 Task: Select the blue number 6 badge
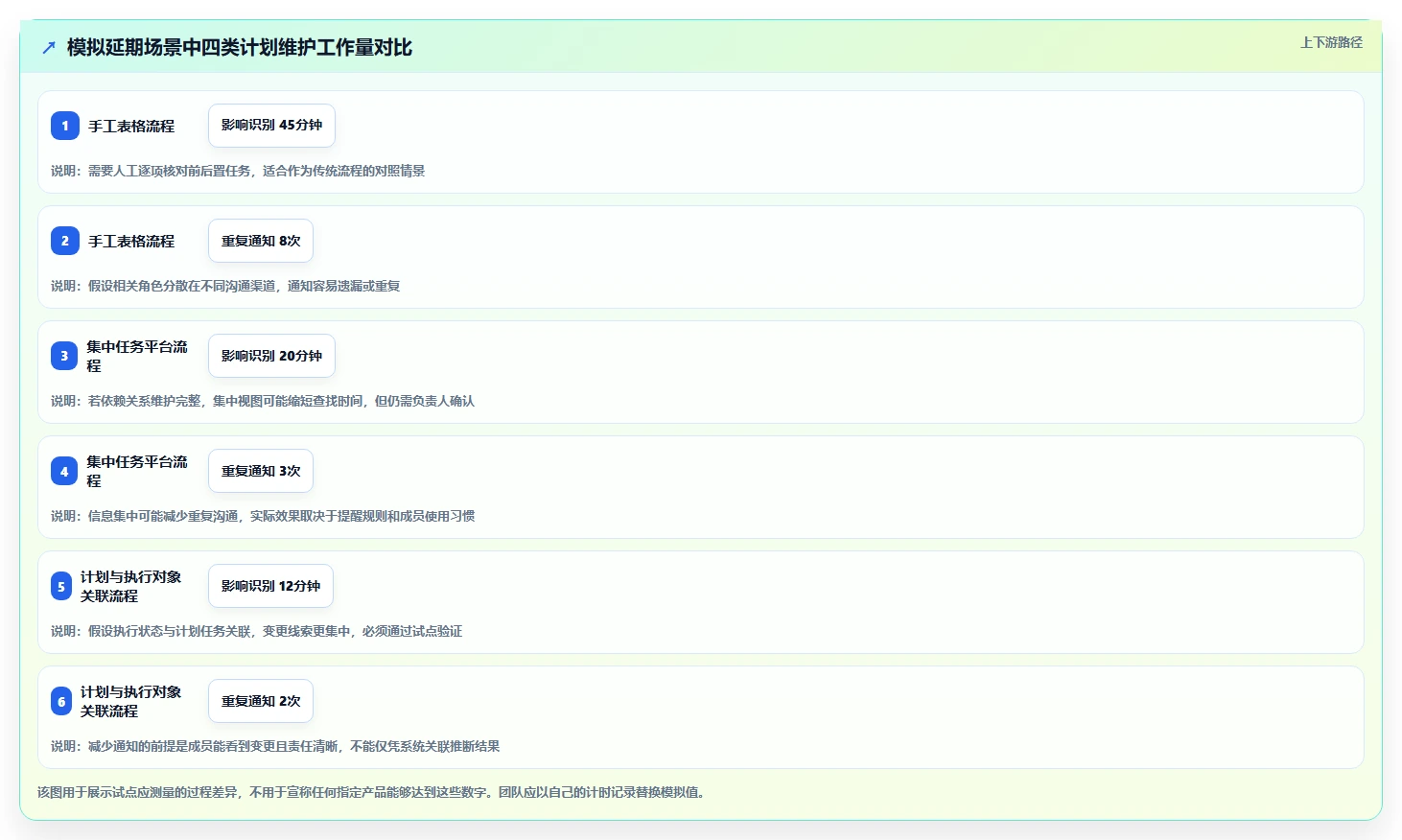tap(61, 701)
